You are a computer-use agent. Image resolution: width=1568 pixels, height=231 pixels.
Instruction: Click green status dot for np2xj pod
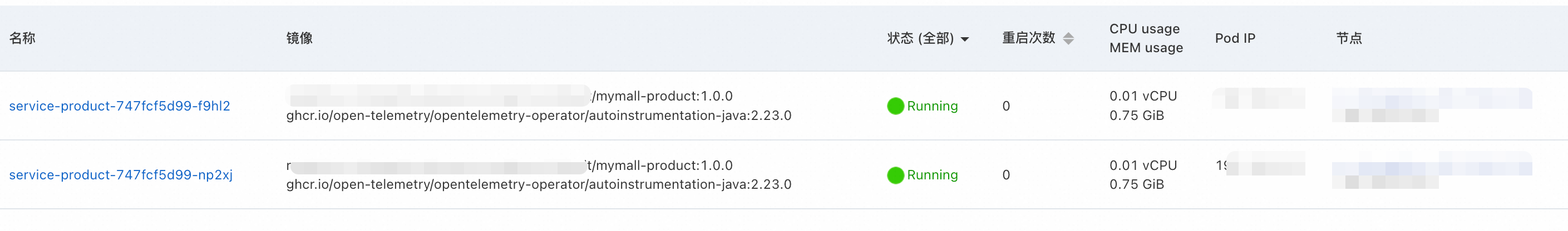pyautogui.click(x=895, y=175)
